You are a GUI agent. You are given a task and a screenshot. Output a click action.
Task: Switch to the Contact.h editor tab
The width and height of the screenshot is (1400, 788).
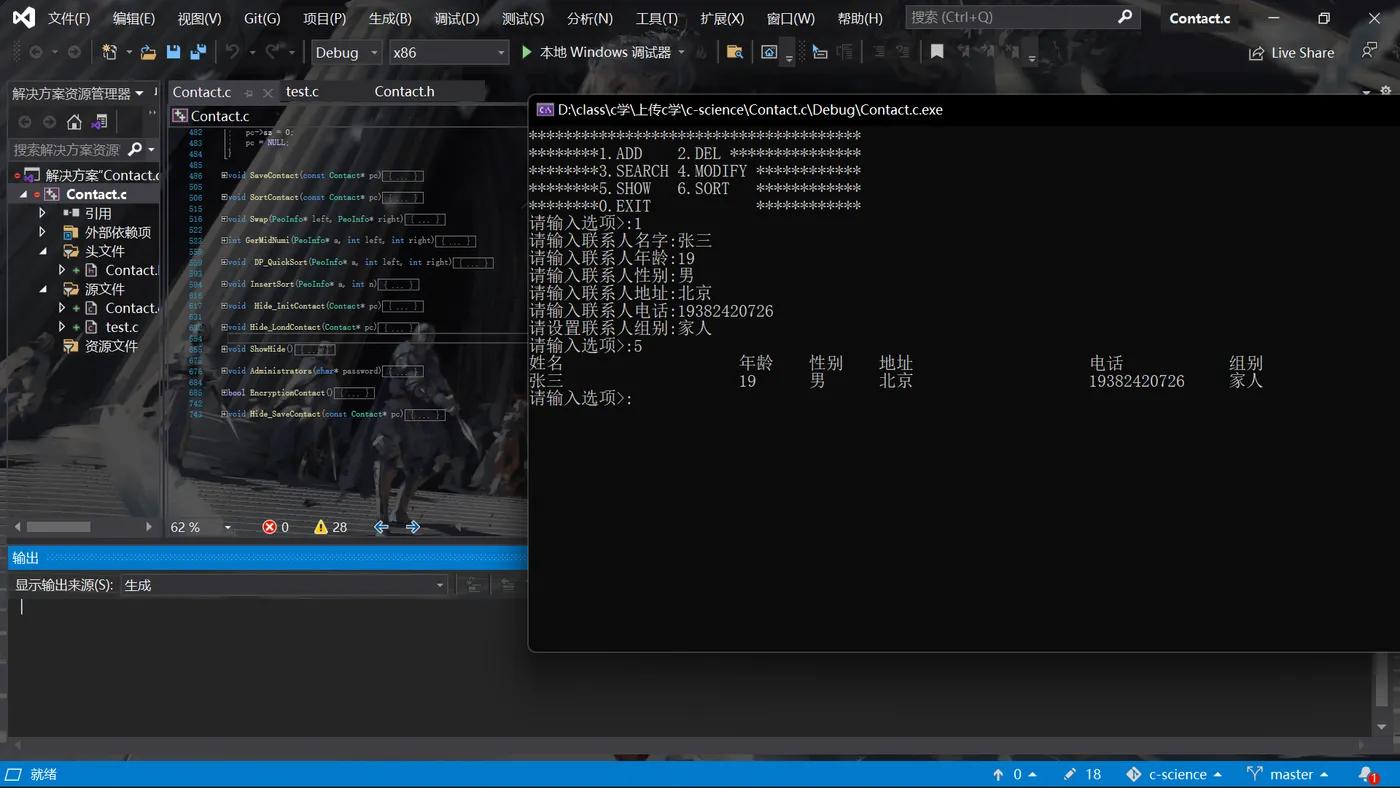click(404, 91)
